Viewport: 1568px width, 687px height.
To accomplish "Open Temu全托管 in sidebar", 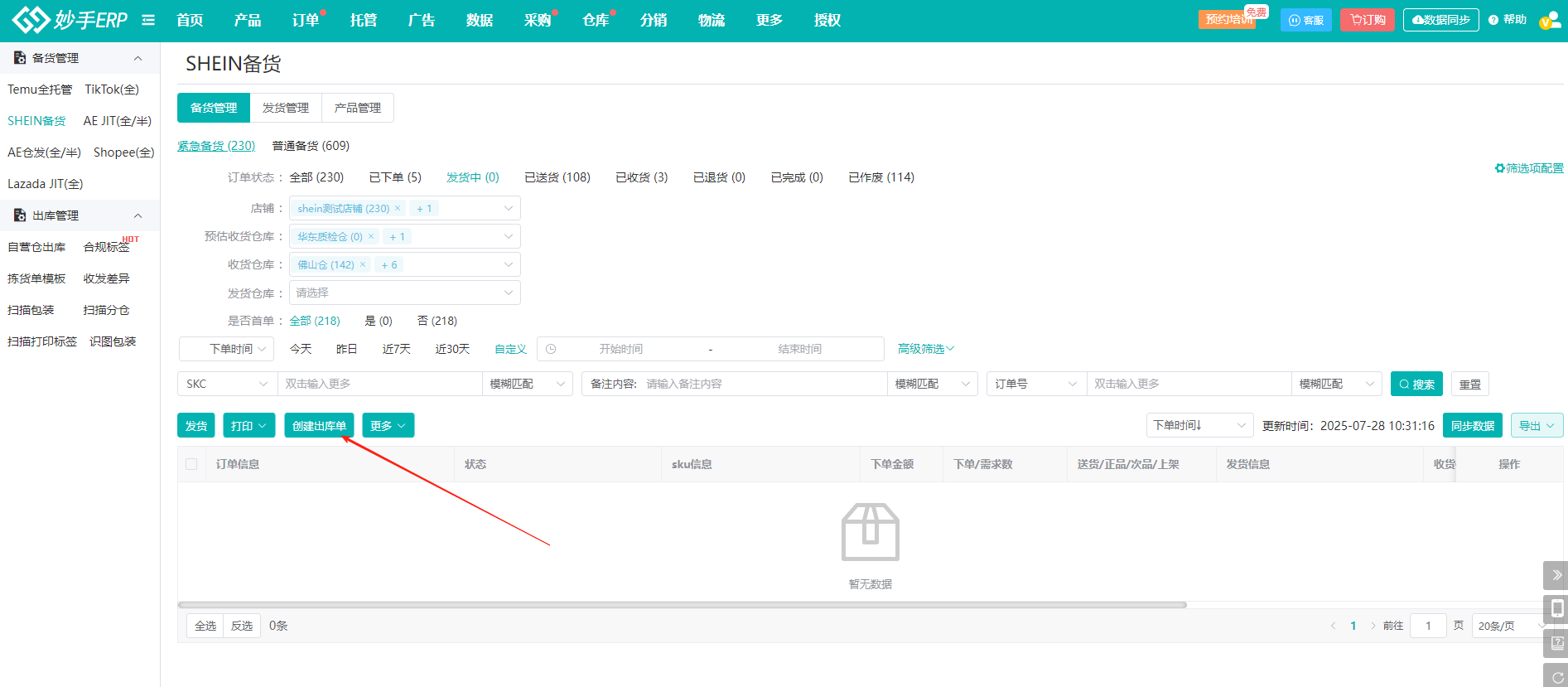I will tap(40, 90).
